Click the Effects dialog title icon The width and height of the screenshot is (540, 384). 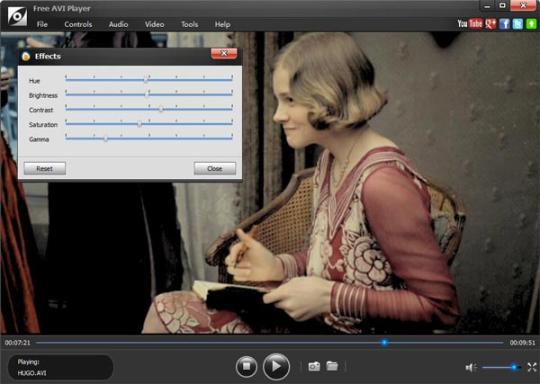26,56
